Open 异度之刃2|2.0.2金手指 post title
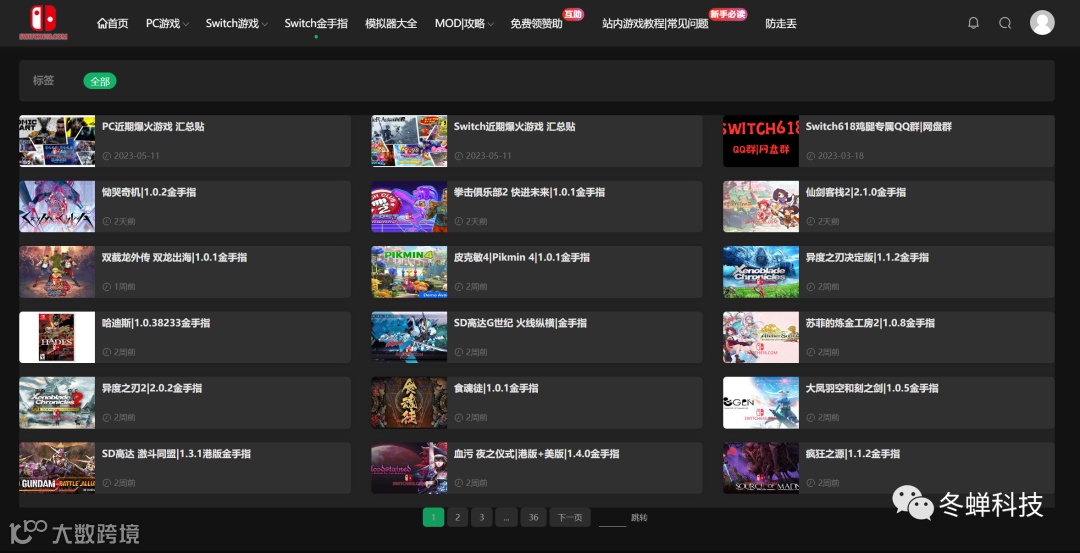Image resolution: width=1080 pixels, height=553 pixels. click(152, 388)
